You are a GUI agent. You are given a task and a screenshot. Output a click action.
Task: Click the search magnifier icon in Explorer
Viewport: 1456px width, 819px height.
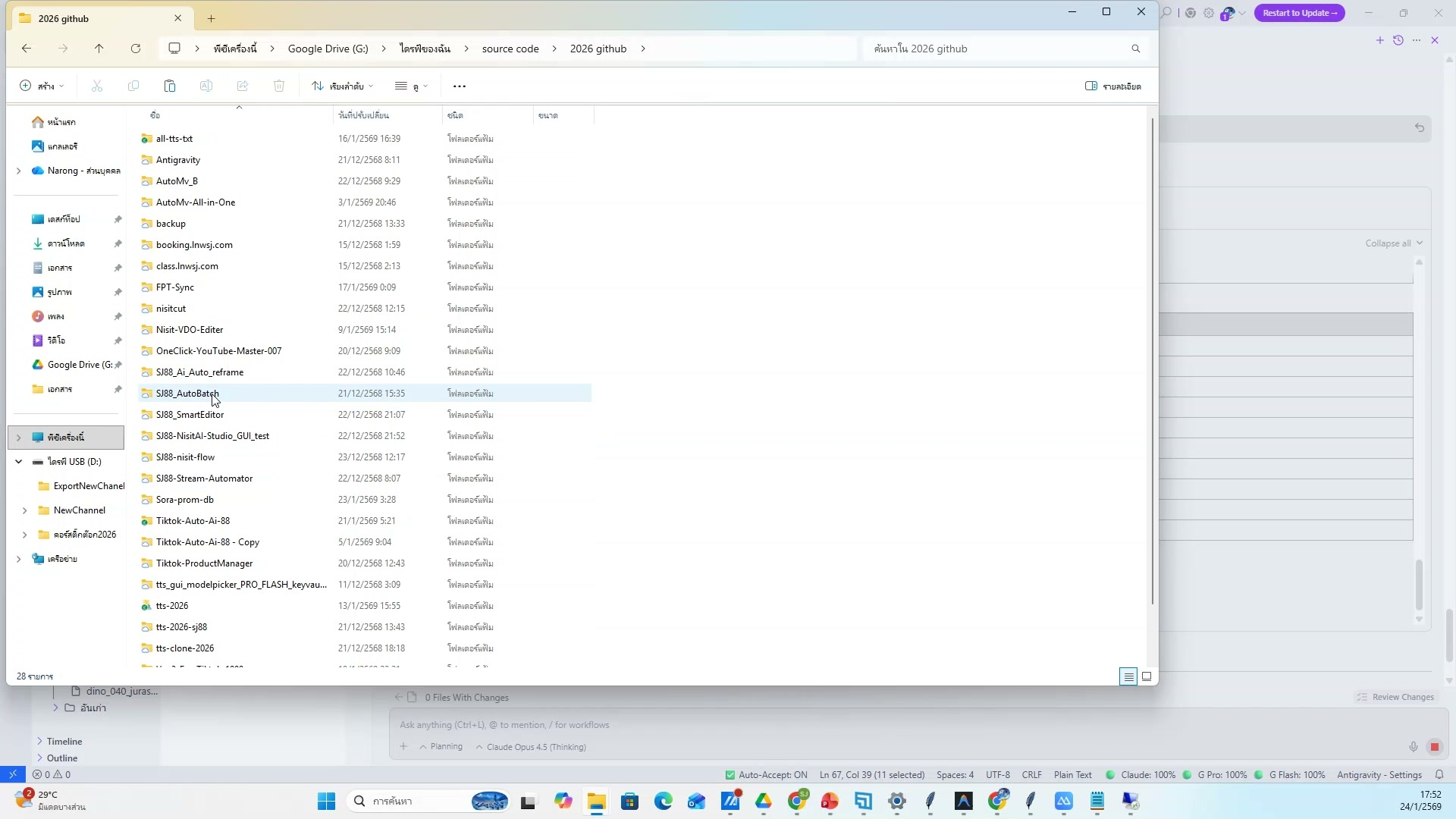[x=1135, y=49]
